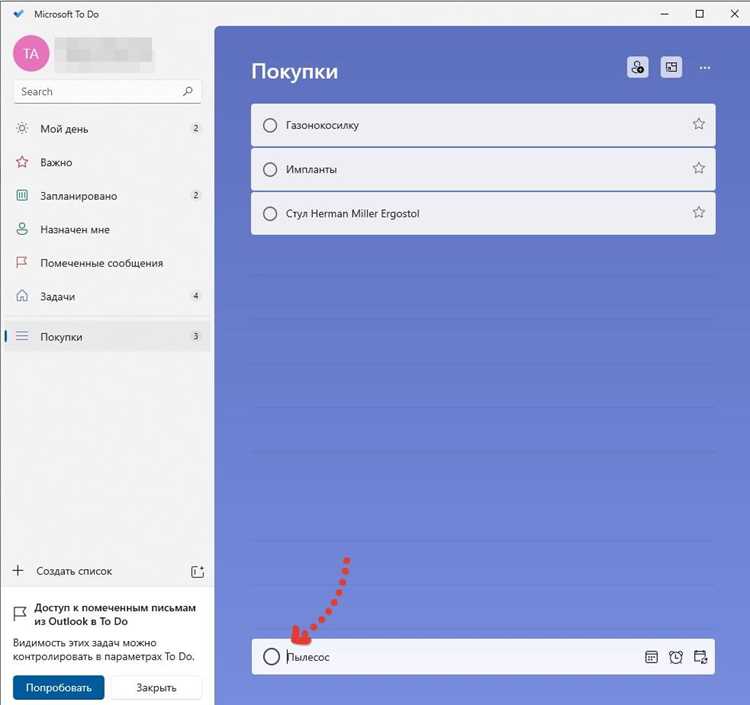Open the Газонокосилку task details
750x705 pixels.
(483, 125)
